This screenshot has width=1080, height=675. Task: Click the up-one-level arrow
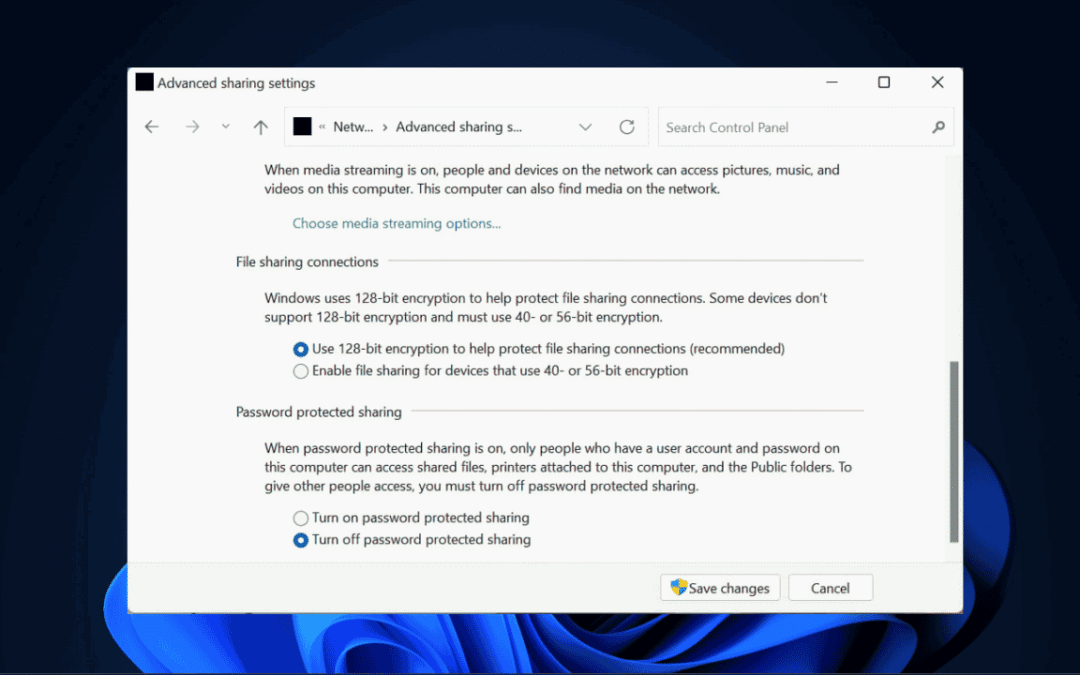click(x=260, y=127)
